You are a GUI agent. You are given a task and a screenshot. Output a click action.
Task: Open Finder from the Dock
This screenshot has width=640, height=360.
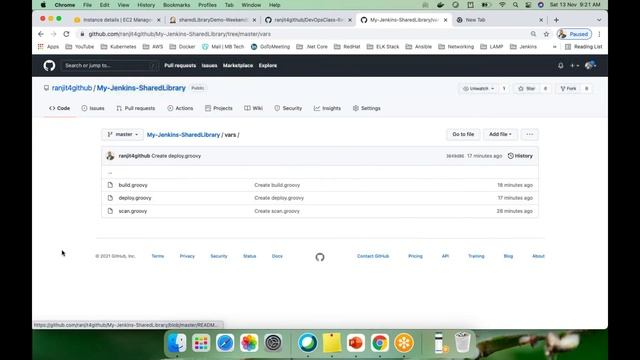click(x=177, y=343)
